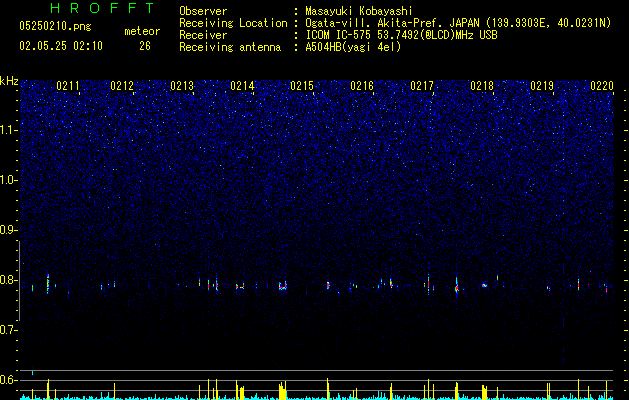Click observer name Masayuki Kobayashi
This screenshot has height=400, width=629.
pyautogui.click(x=359, y=11)
